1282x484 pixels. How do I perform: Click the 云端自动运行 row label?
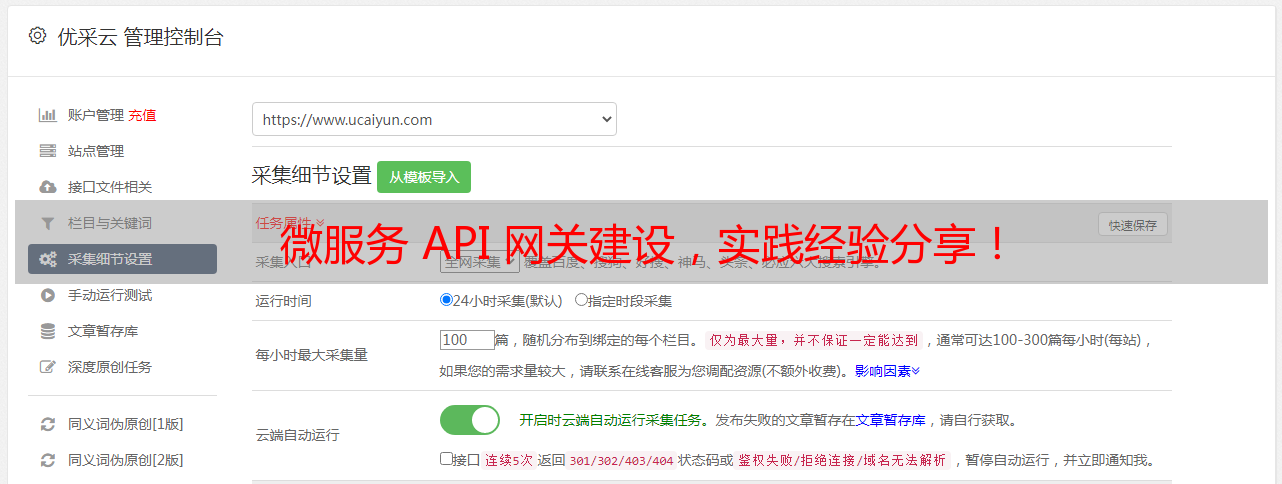pyautogui.click(x=298, y=435)
